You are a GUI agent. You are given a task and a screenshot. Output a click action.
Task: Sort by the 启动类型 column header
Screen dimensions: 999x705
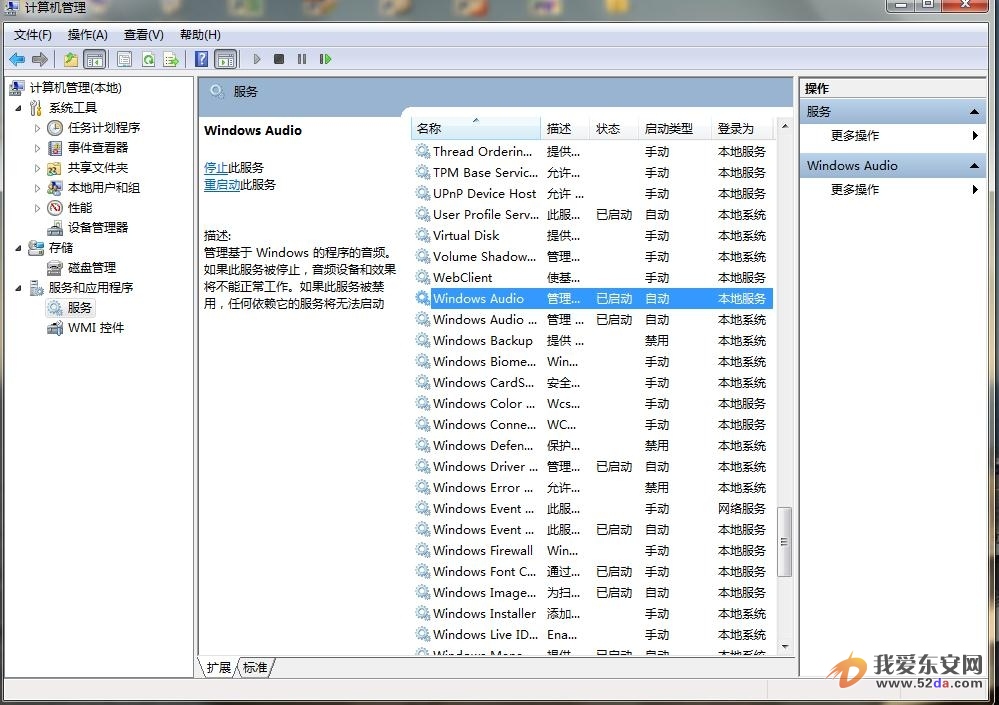[675, 129]
